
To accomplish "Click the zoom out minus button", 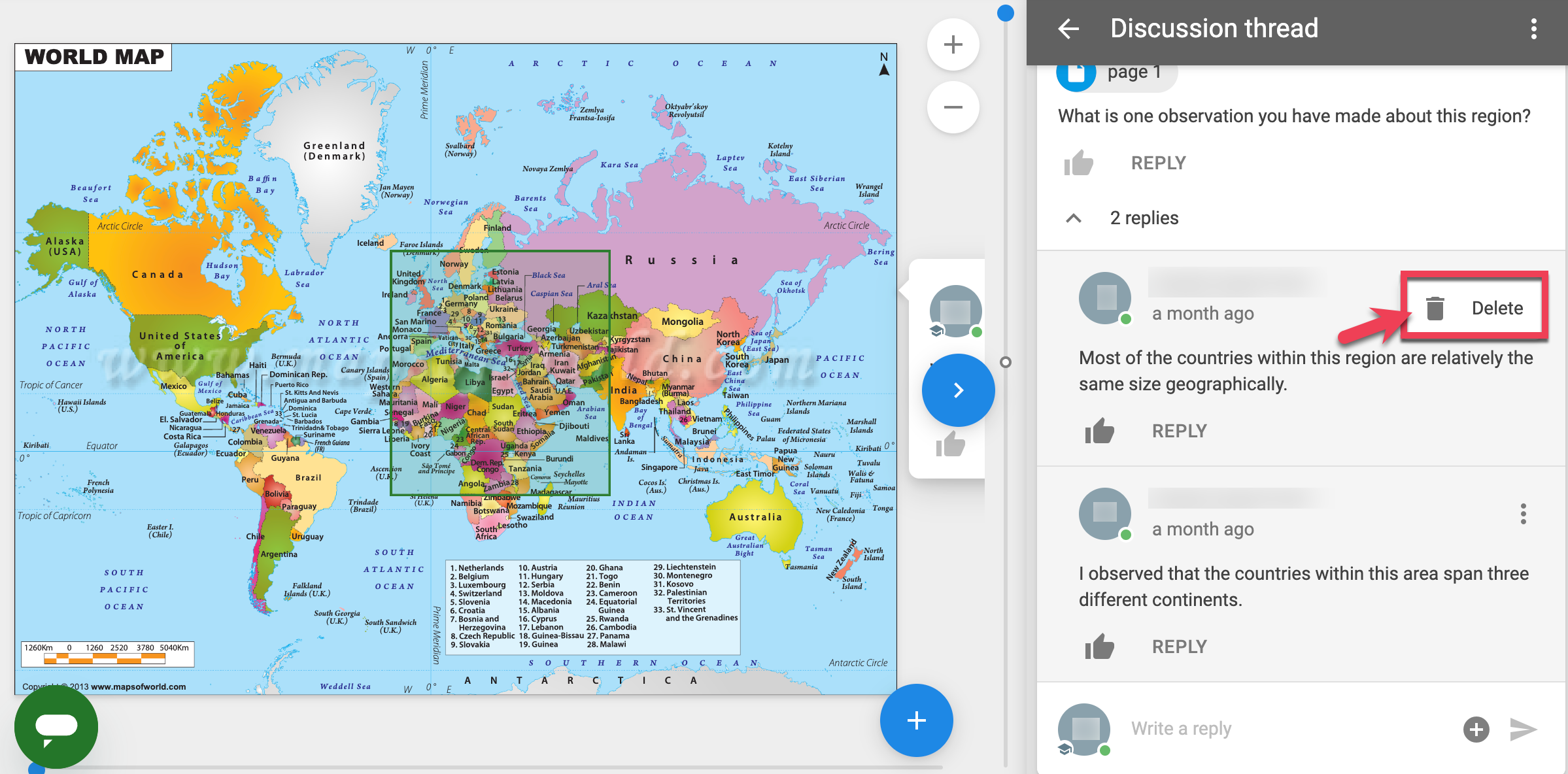I will (x=953, y=107).
